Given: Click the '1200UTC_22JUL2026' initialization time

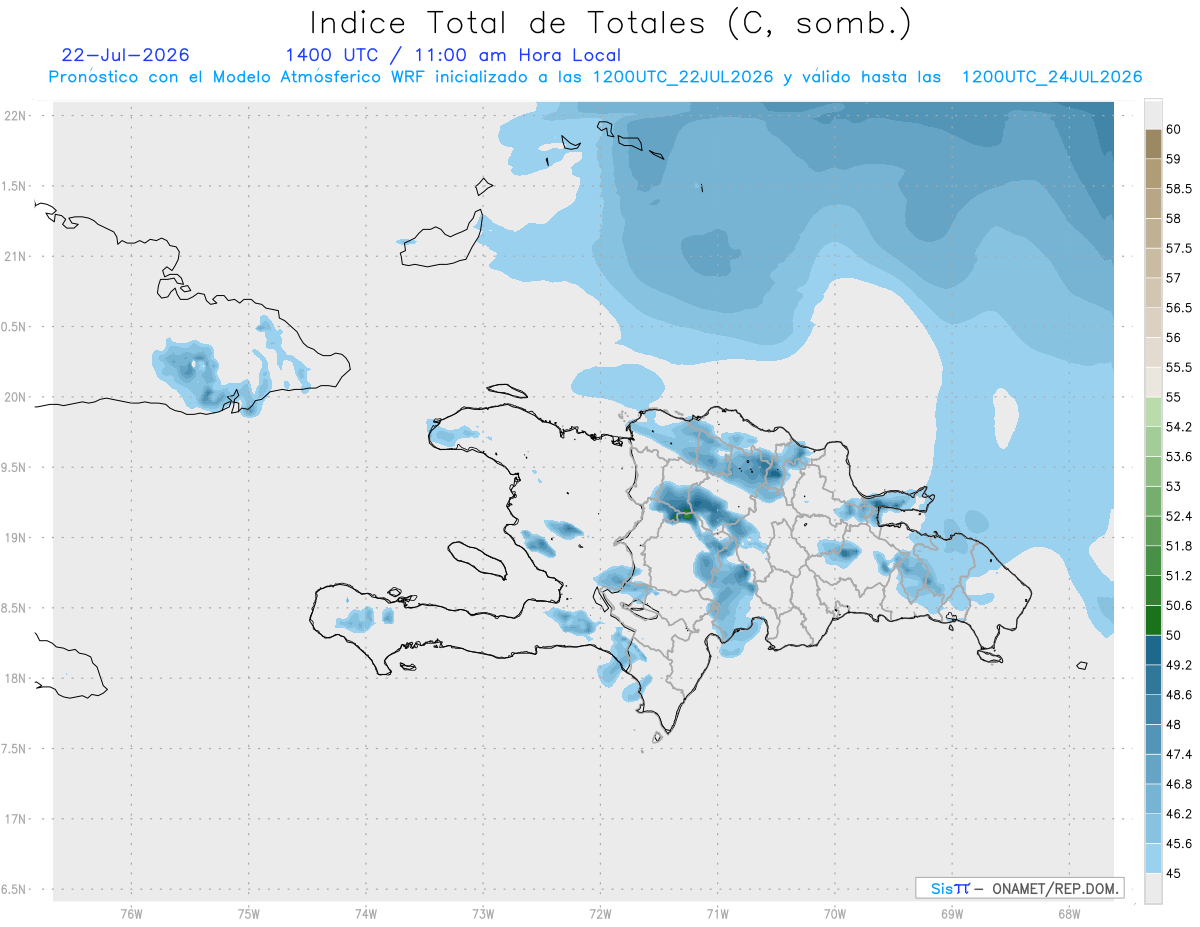Looking at the screenshot, I should (683, 78).
